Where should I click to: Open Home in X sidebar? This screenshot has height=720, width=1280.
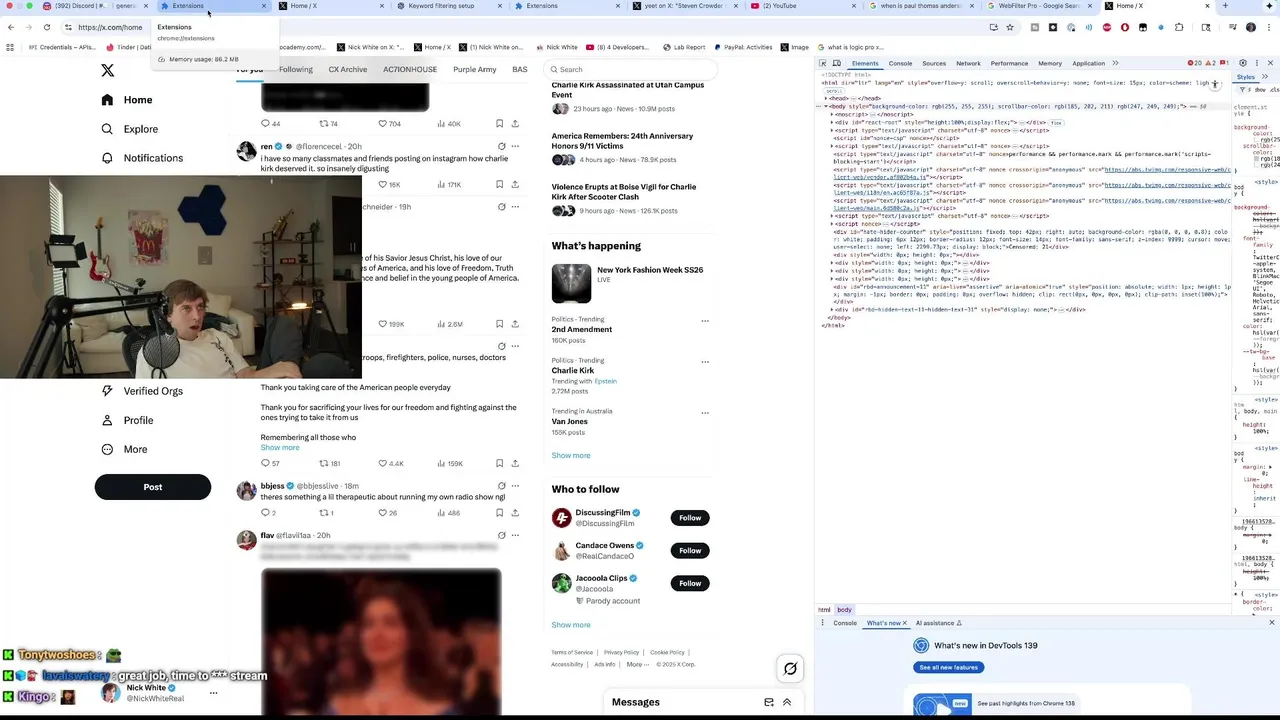(x=126, y=100)
